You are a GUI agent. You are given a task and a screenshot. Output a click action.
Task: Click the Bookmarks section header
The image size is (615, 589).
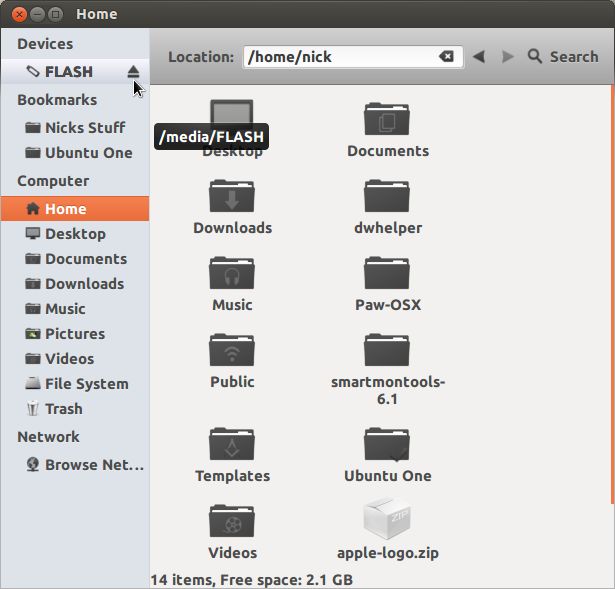[x=57, y=100]
